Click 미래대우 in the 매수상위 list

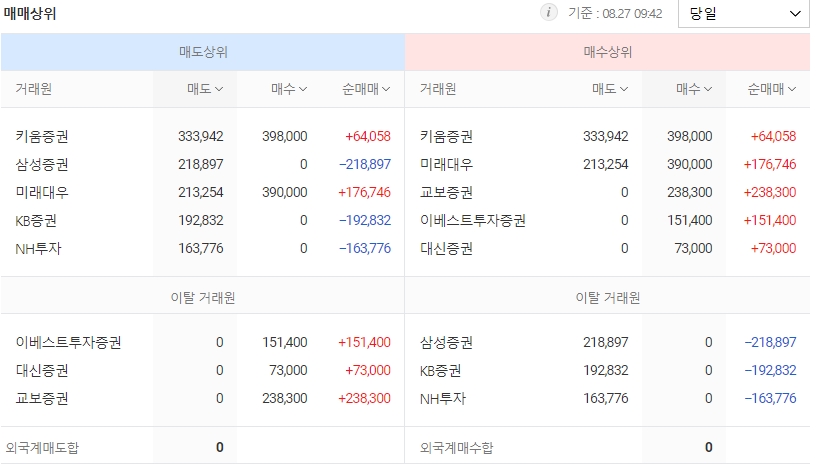pos(447,164)
